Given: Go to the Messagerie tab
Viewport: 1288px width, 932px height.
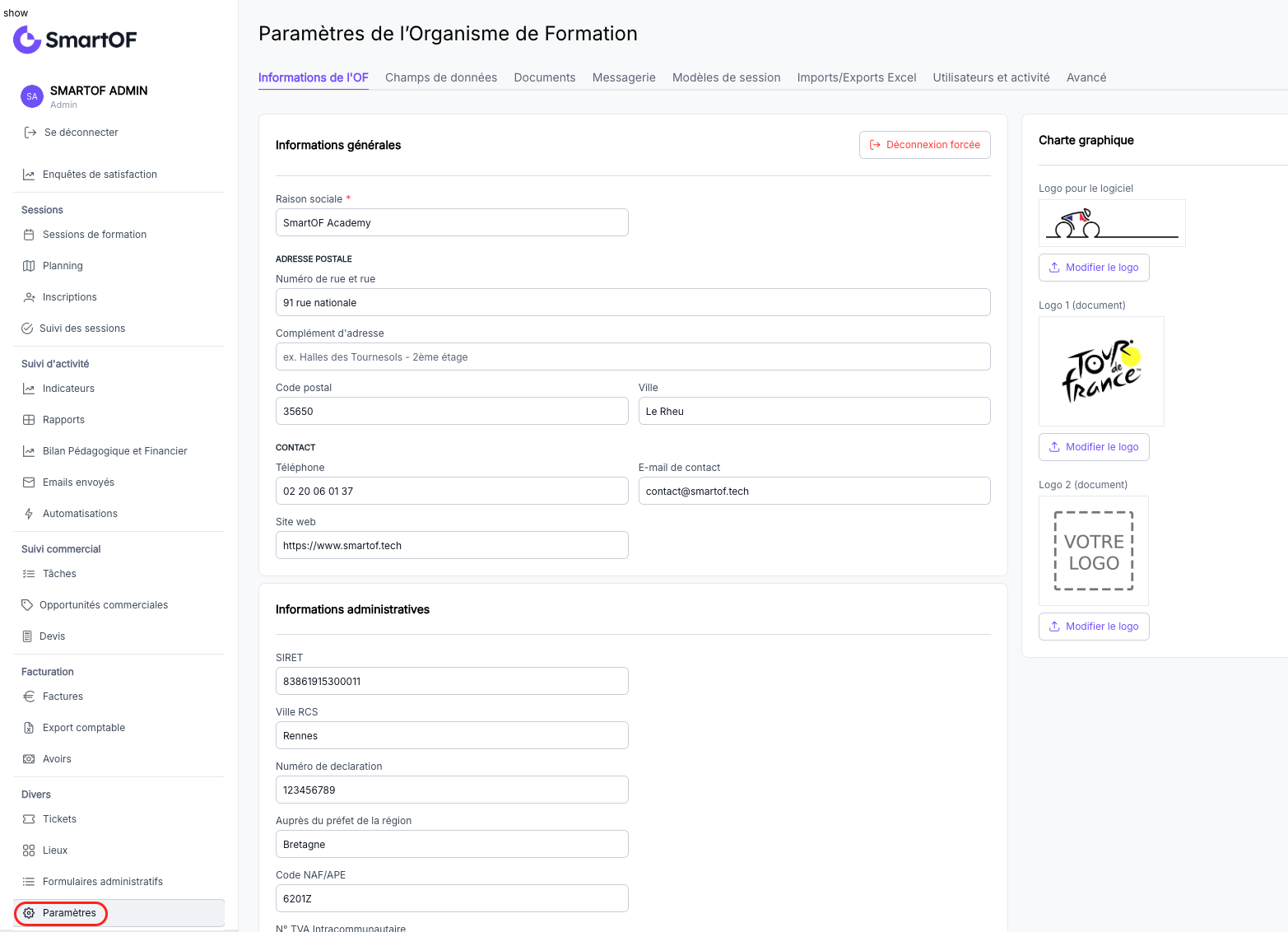Looking at the screenshot, I should (x=624, y=77).
